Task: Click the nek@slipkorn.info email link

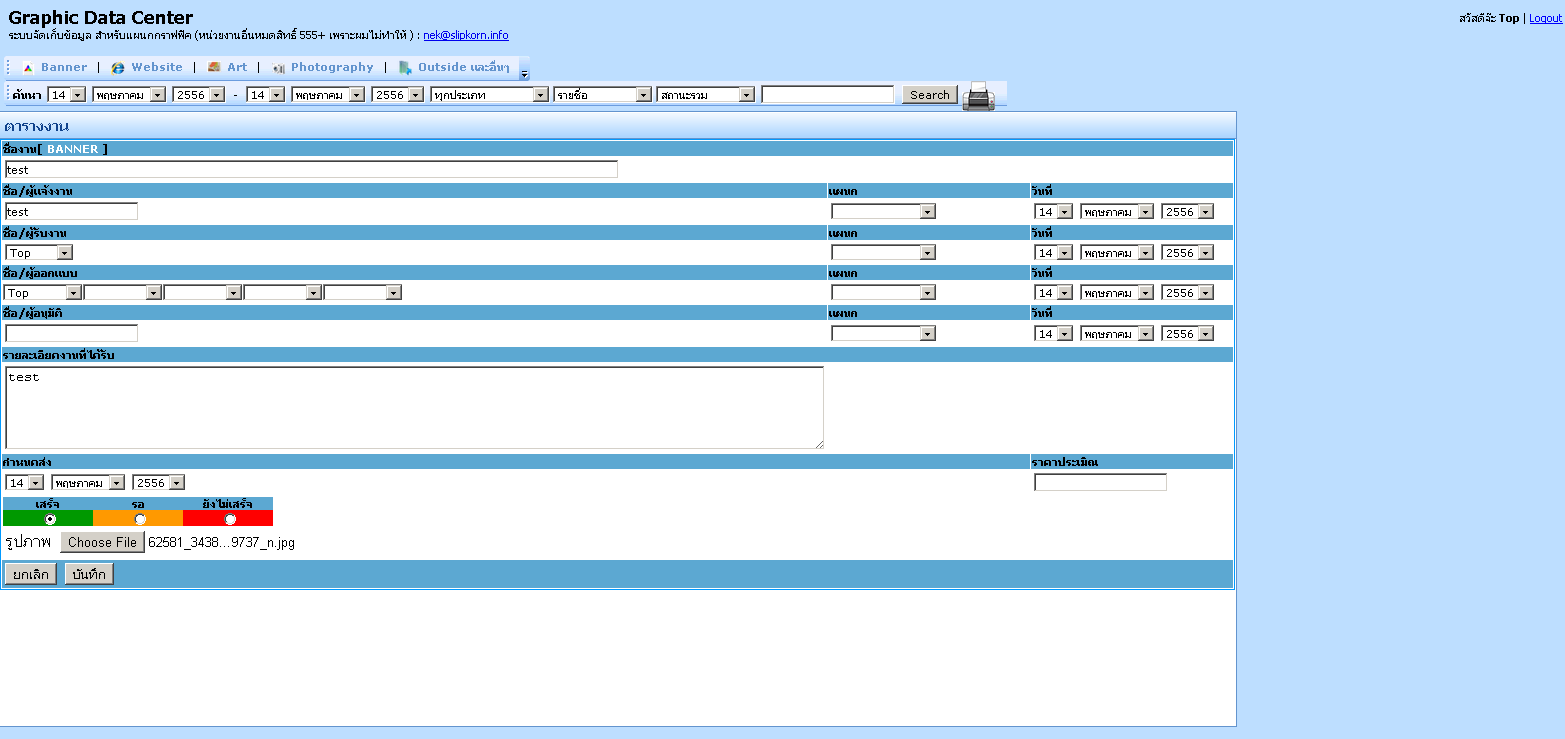Action: (466, 35)
